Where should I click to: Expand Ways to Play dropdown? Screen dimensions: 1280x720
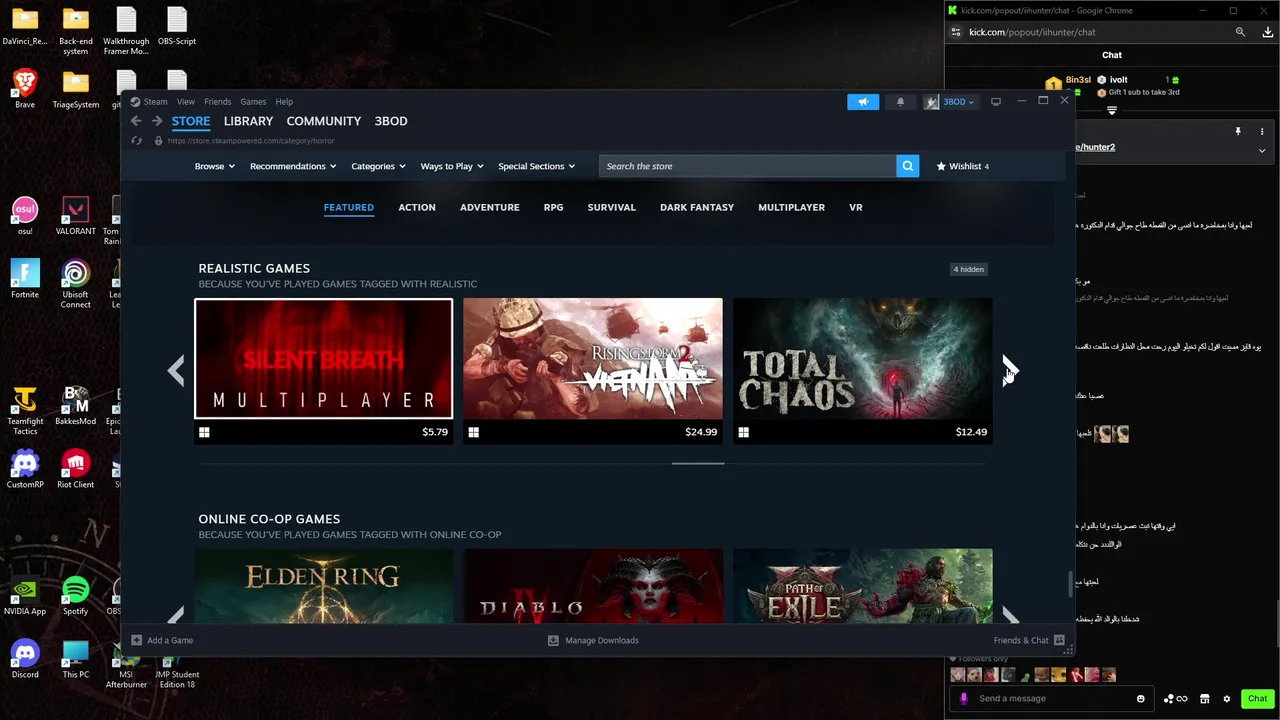[x=452, y=166]
